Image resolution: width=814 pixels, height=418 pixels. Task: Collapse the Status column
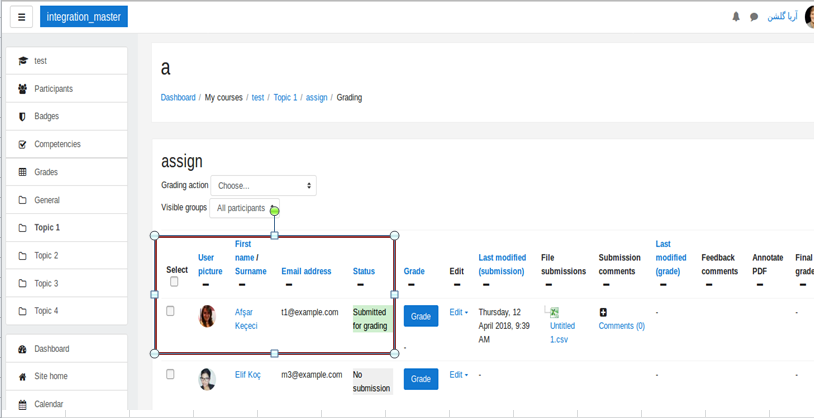pos(360,285)
